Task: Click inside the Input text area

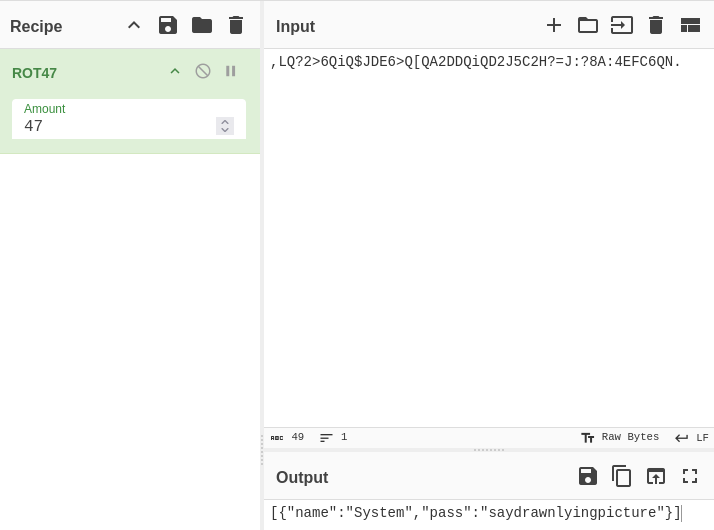Action: coord(489,238)
